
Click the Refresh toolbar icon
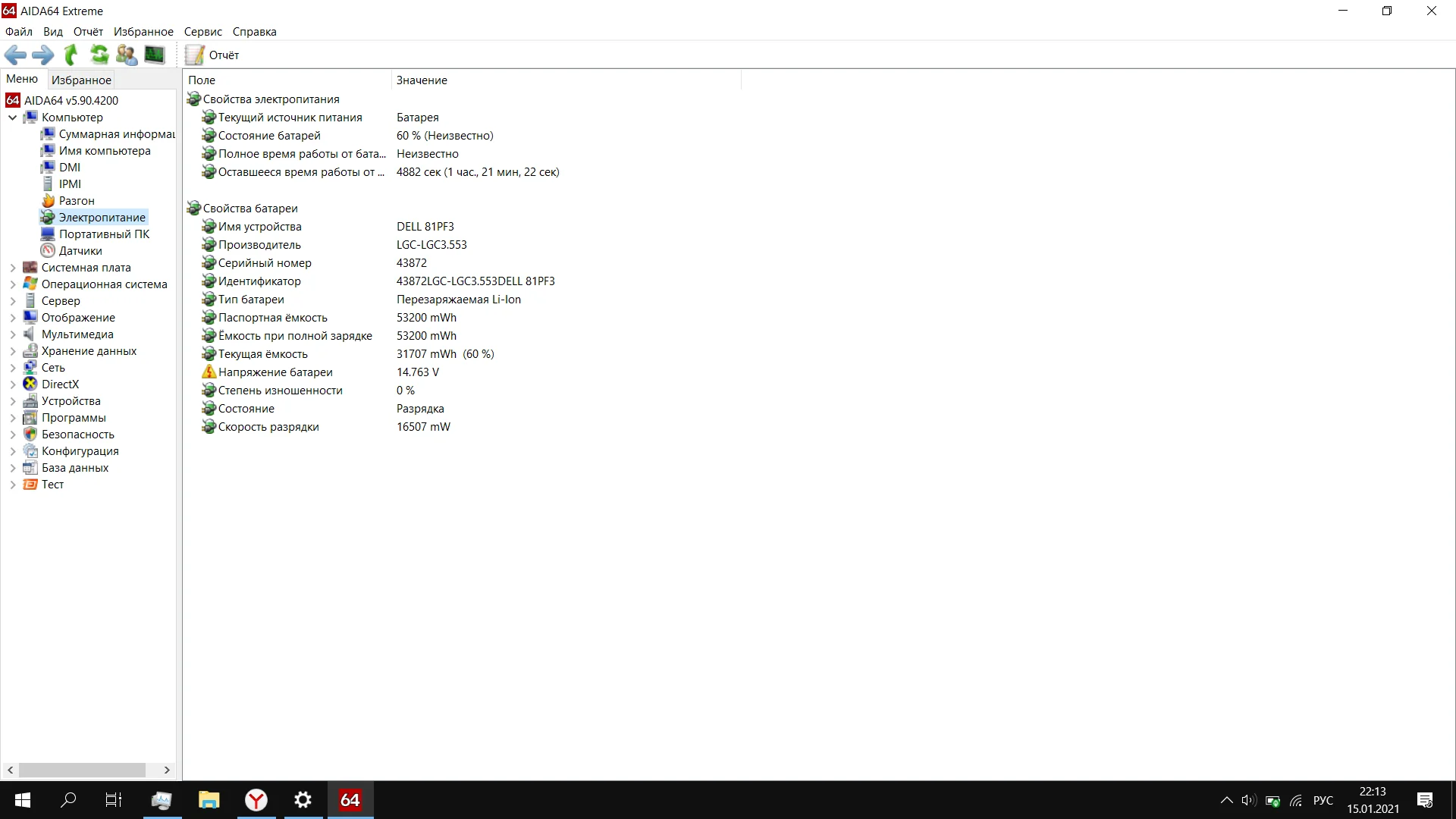[x=99, y=55]
